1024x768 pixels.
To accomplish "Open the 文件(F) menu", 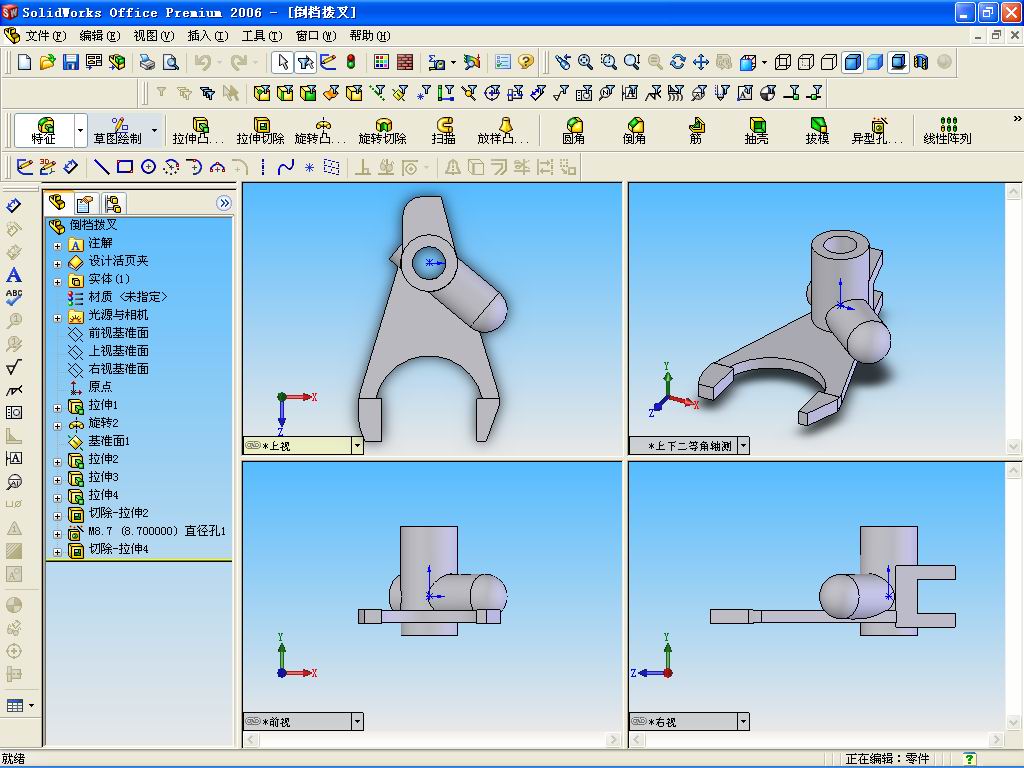I will pyautogui.click(x=45, y=35).
